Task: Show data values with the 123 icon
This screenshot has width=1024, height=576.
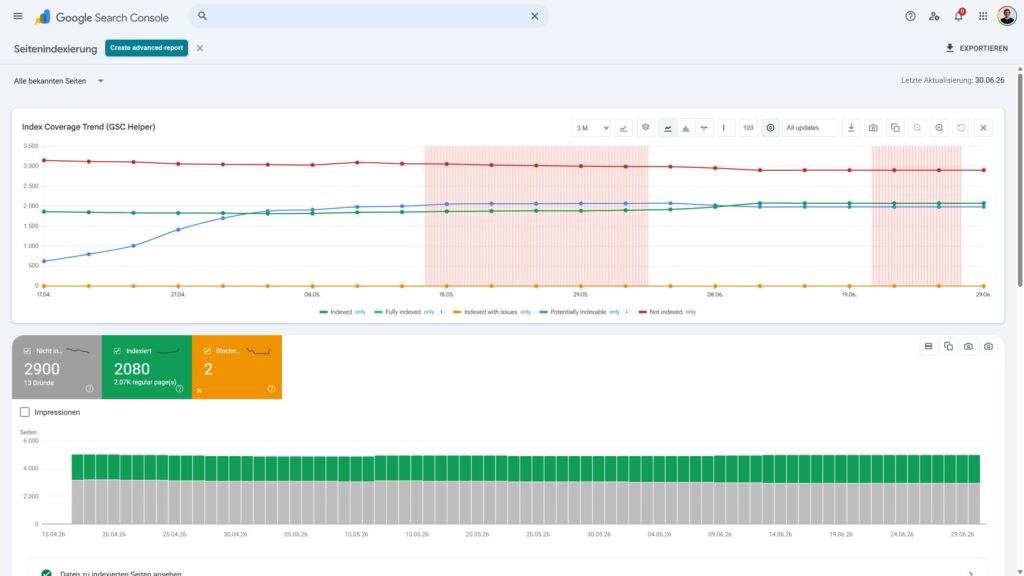Action: (x=748, y=128)
